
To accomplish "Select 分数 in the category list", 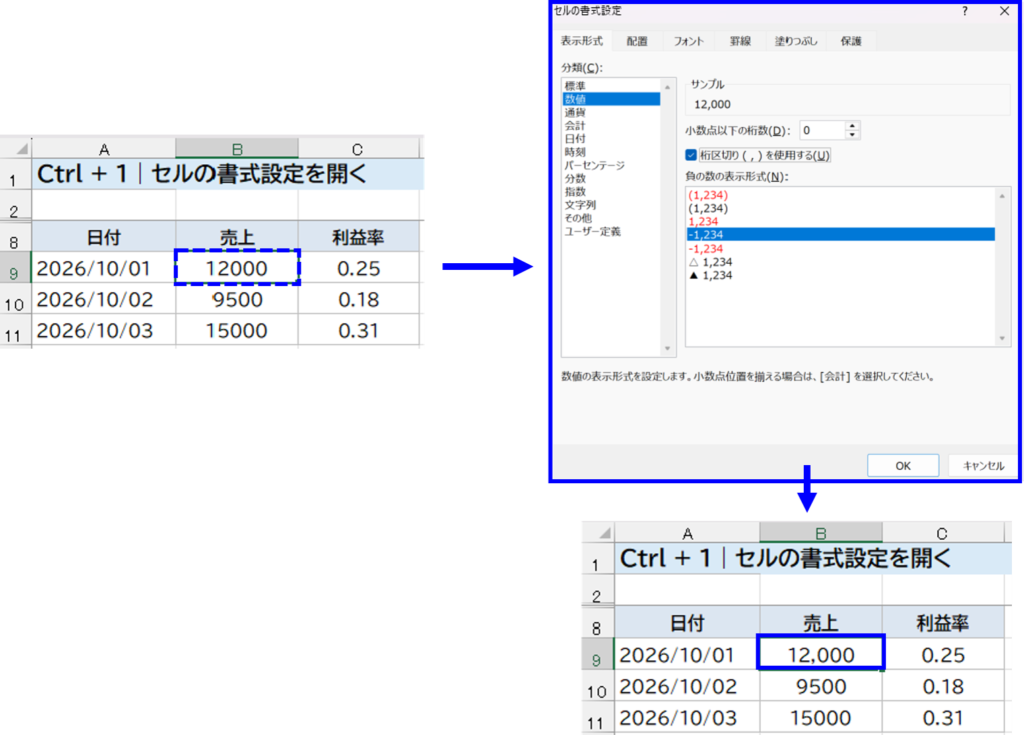I will pyautogui.click(x=611, y=178).
